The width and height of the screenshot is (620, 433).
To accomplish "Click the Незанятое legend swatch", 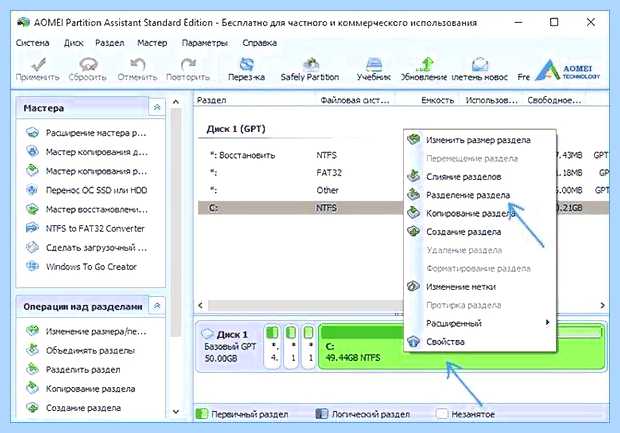I will [x=442, y=414].
